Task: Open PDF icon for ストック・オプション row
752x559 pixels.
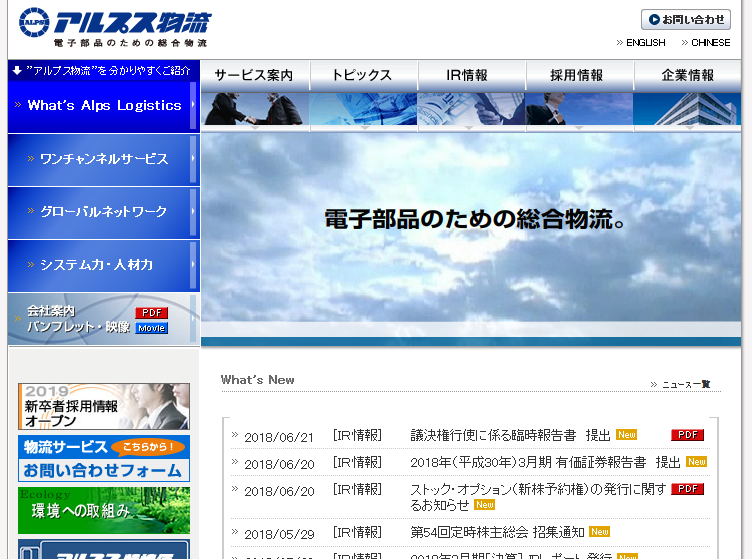Action: (687, 489)
